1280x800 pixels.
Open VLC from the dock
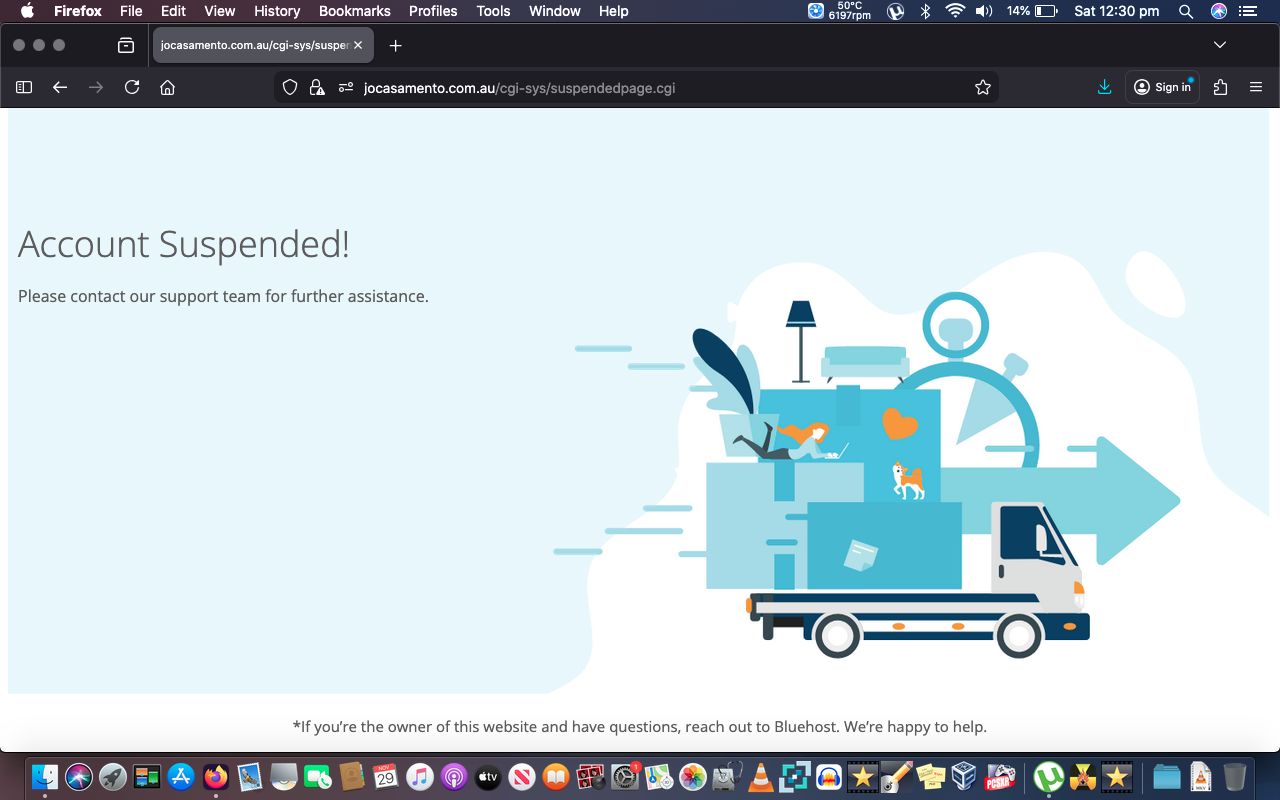pyautogui.click(x=761, y=777)
